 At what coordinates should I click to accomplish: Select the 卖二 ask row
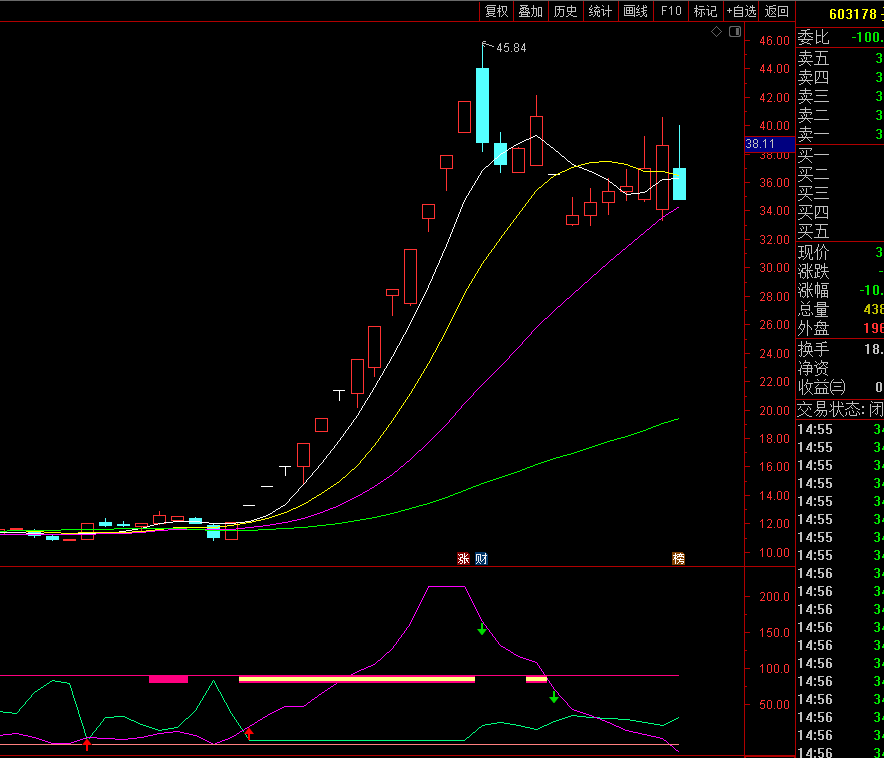tap(839, 116)
